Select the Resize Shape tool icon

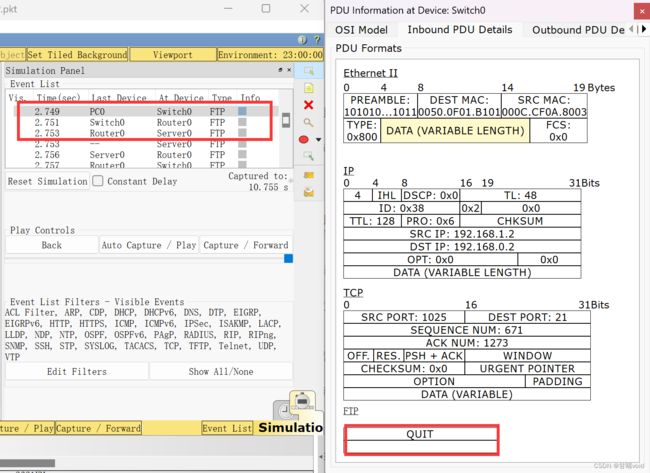click(x=308, y=156)
